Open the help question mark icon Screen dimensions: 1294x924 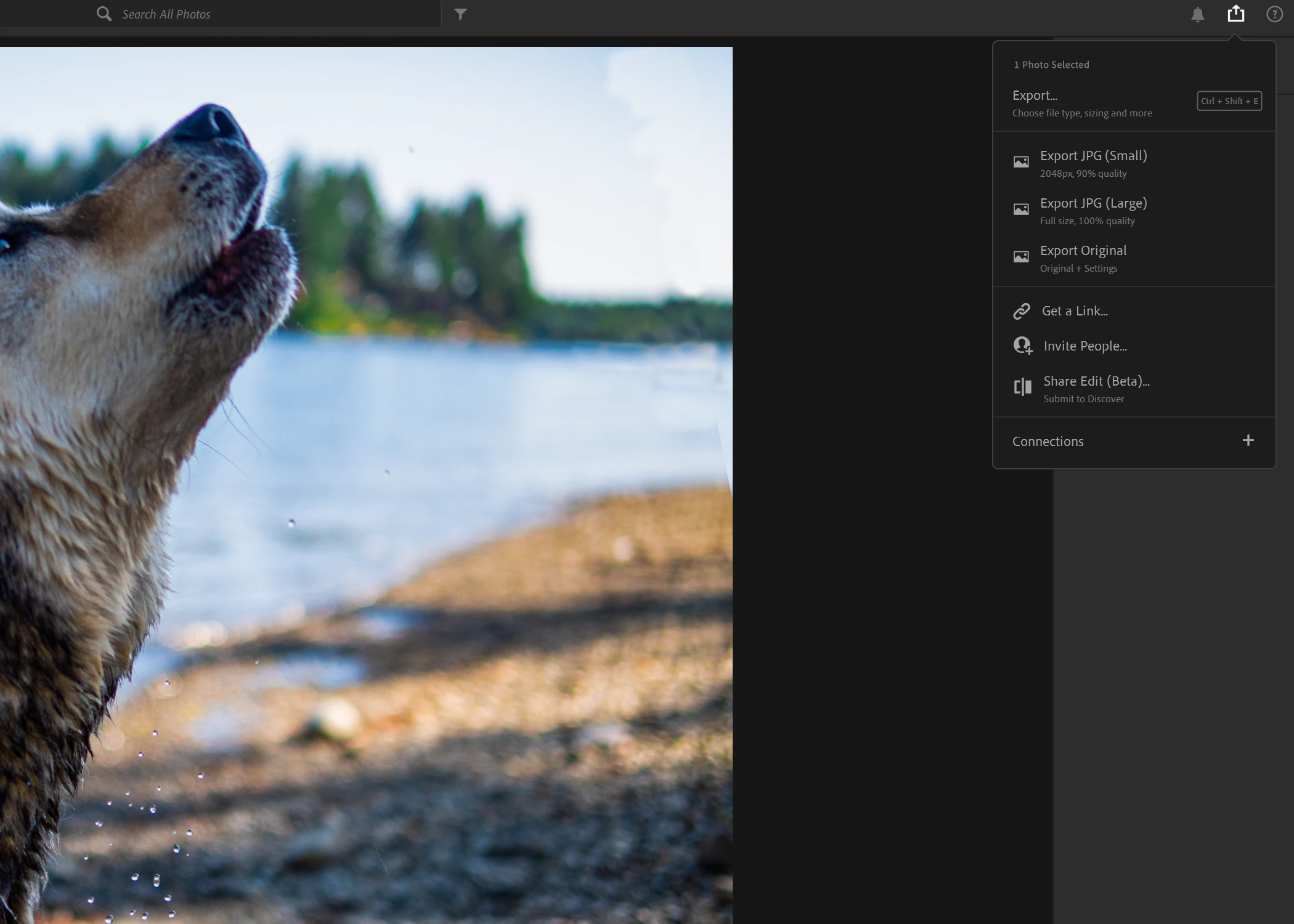[1274, 14]
